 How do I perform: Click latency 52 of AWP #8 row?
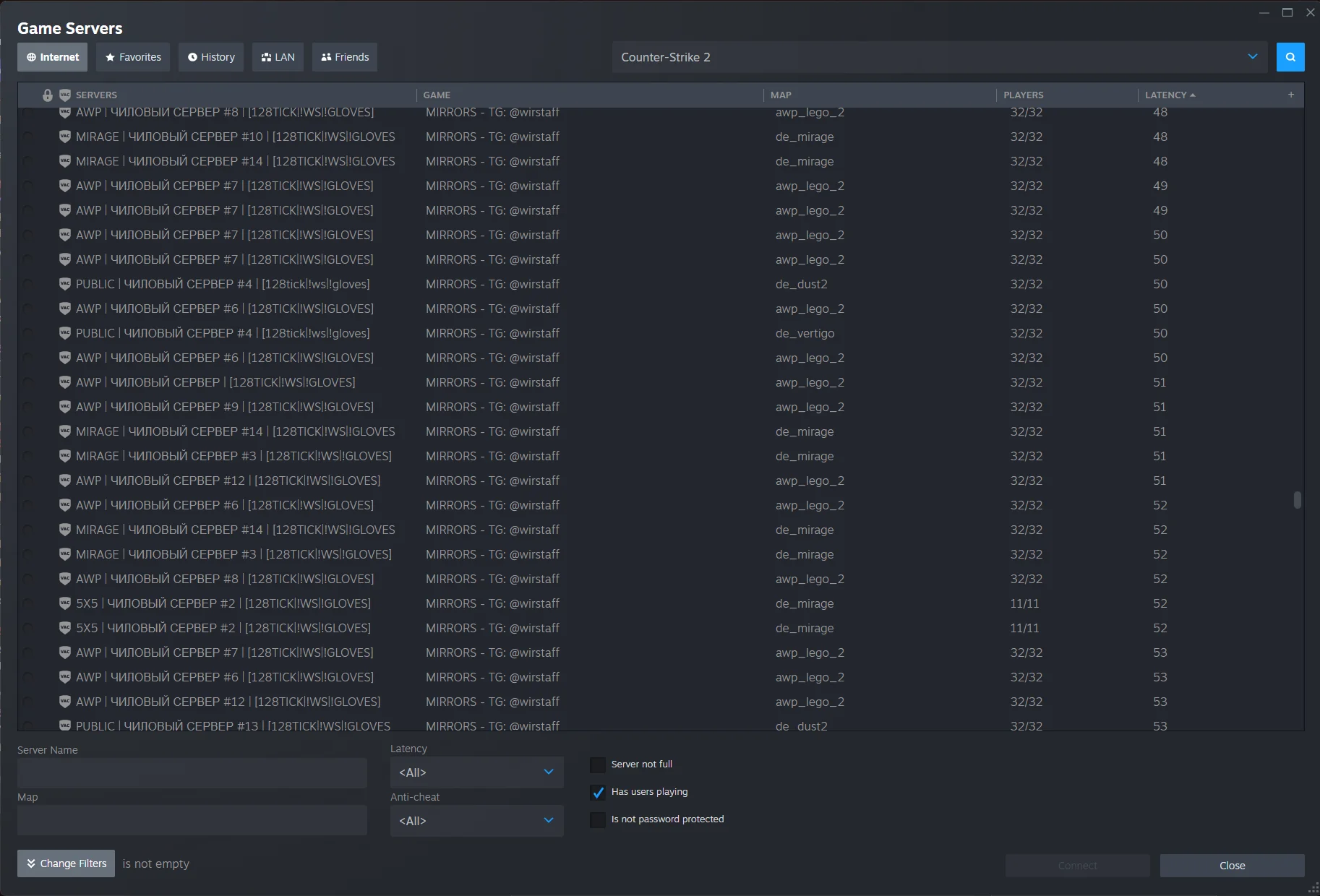point(1160,579)
